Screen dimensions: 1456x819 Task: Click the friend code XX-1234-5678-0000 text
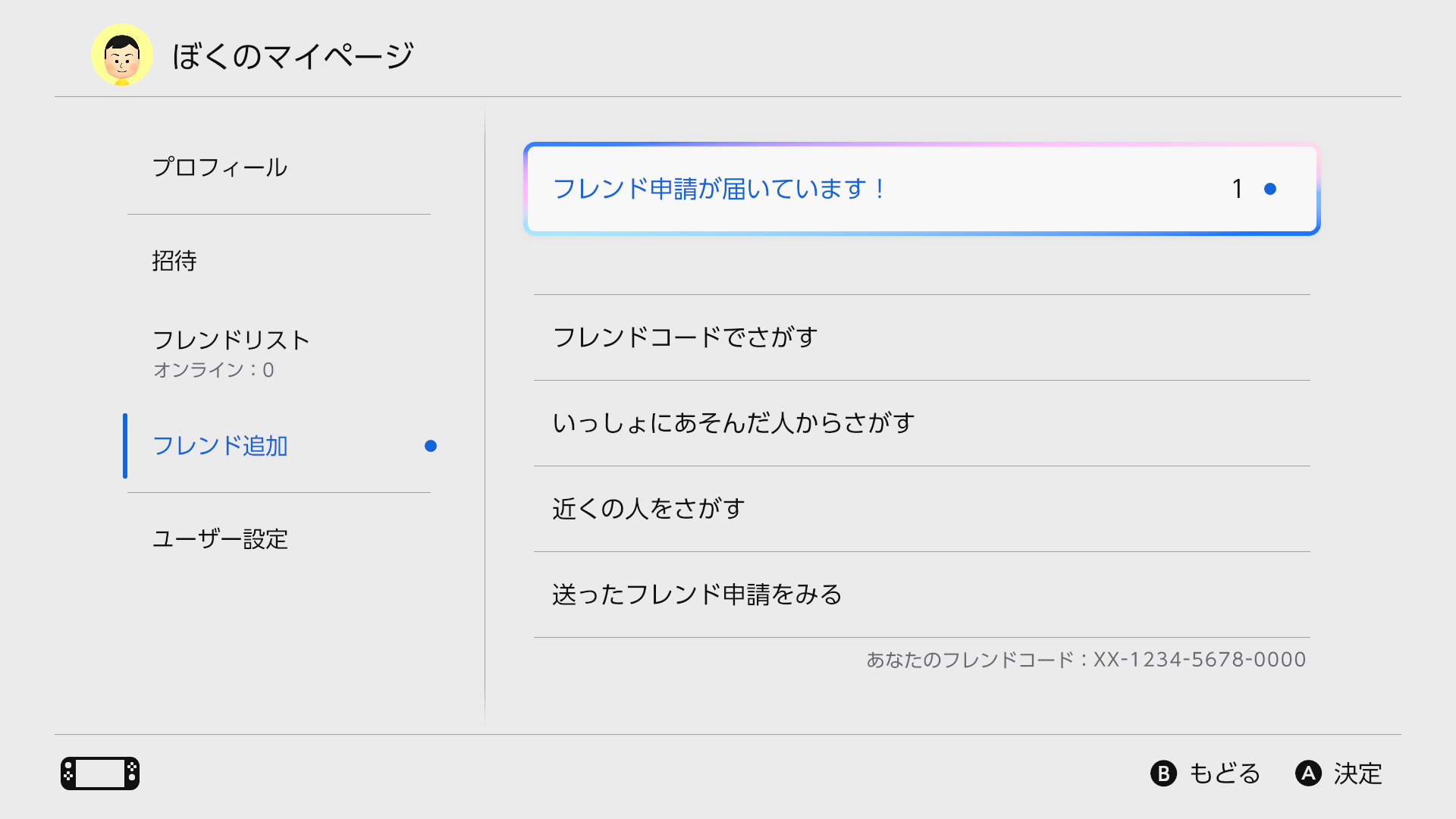coord(1200,660)
